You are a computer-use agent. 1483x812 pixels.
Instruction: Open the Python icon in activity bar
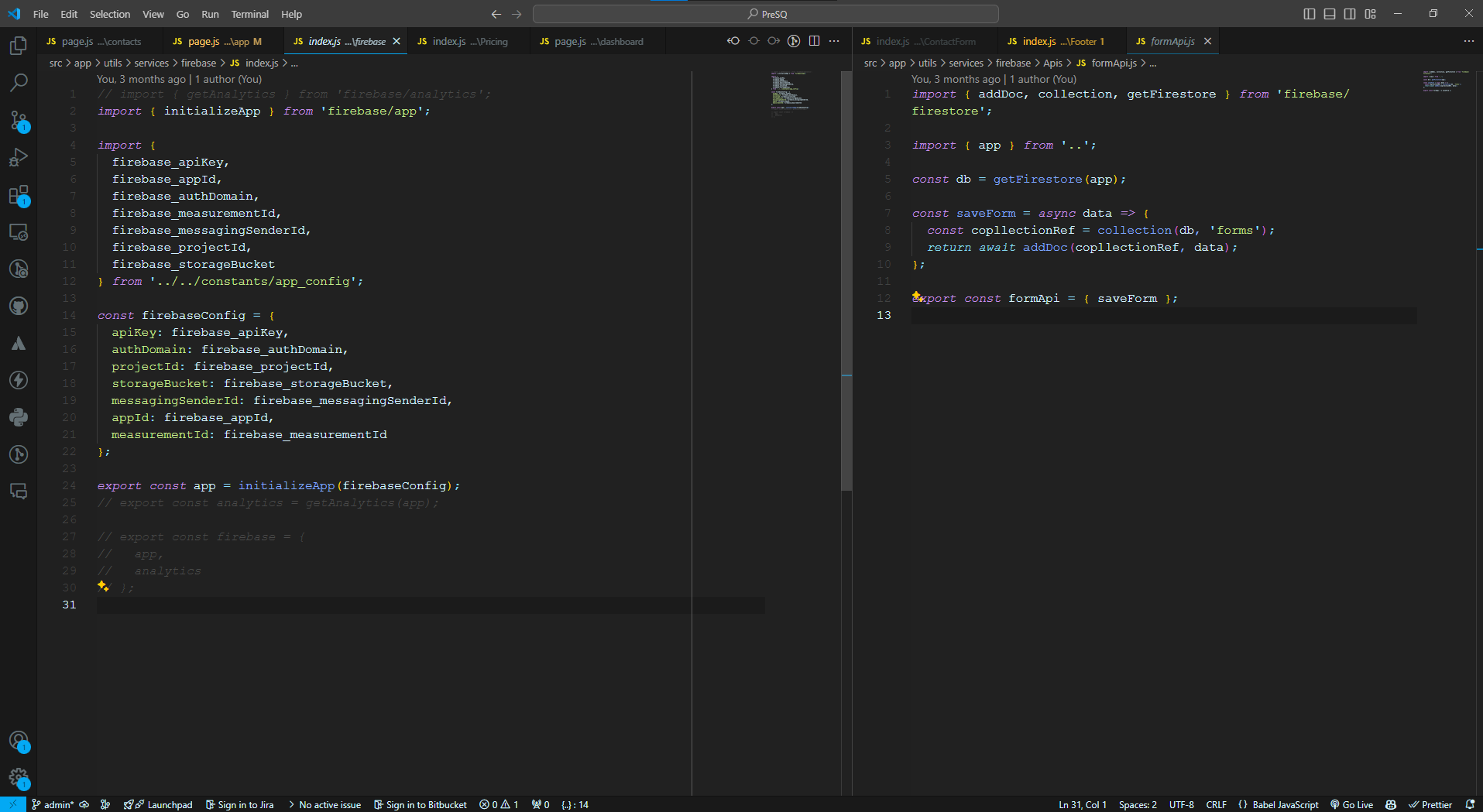[x=19, y=417]
